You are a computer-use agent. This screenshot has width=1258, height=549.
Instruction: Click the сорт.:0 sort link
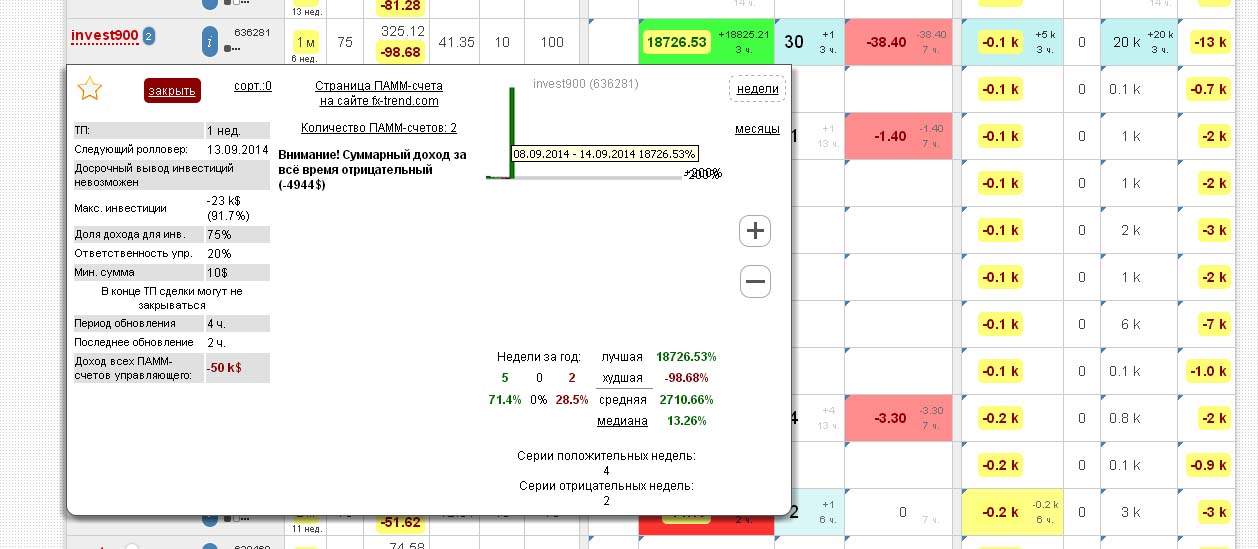point(252,86)
